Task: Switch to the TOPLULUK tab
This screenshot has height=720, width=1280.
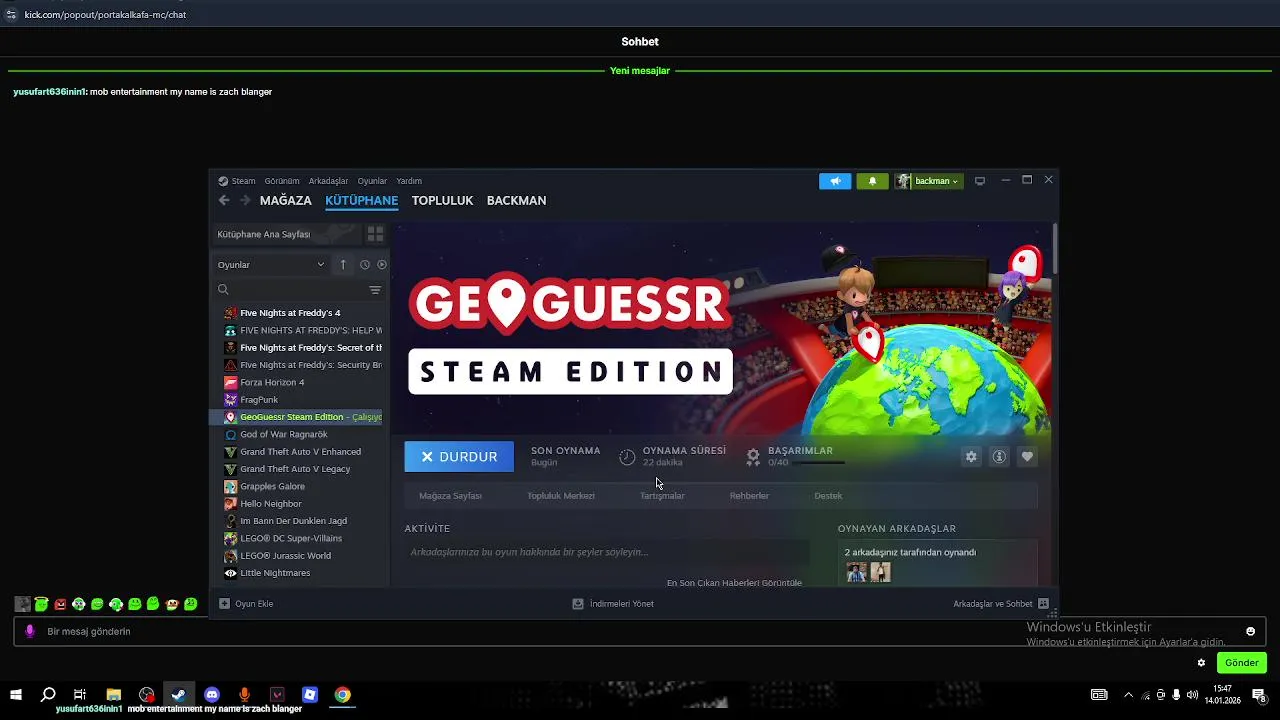Action: click(442, 200)
